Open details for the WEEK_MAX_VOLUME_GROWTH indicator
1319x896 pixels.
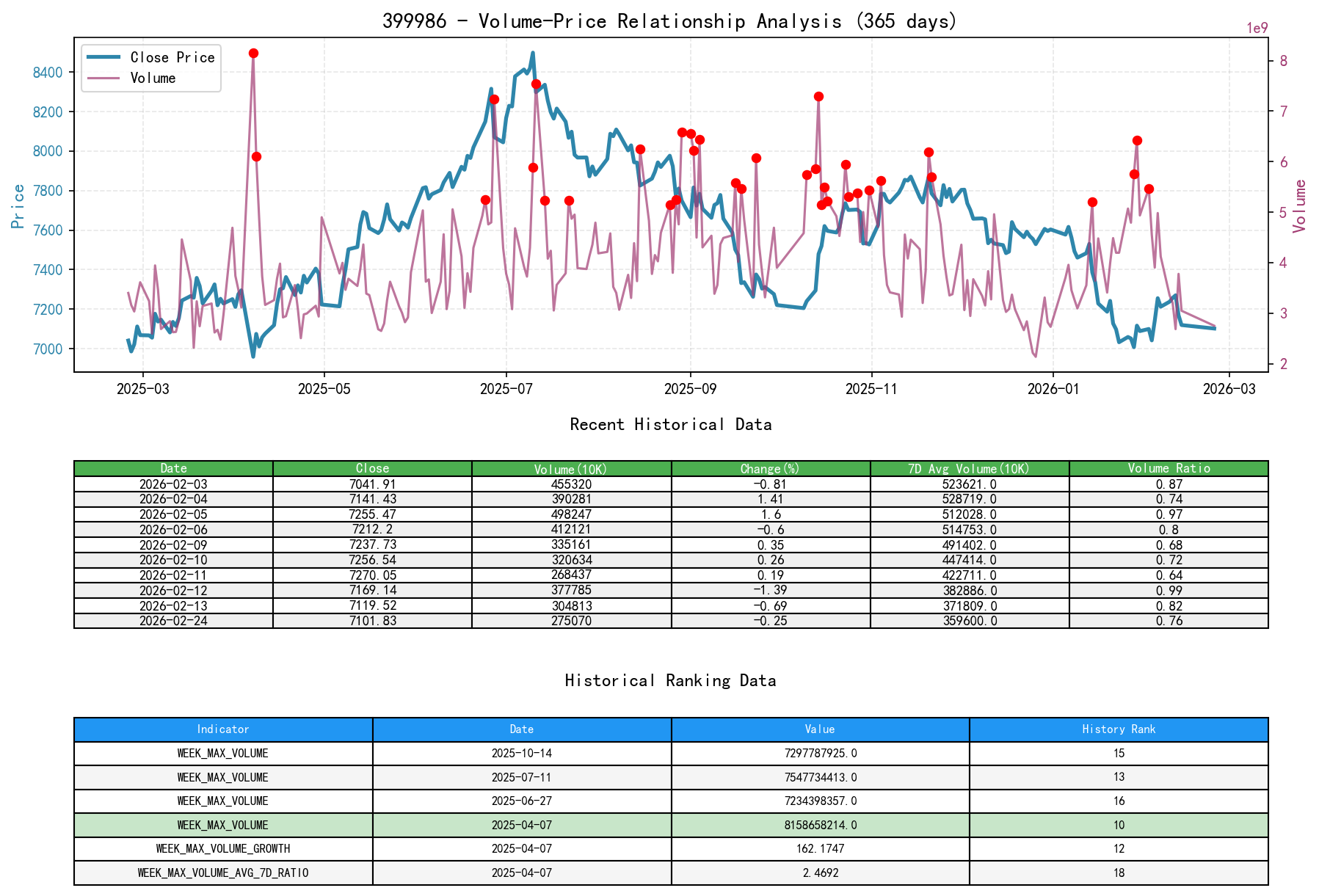point(222,848)
